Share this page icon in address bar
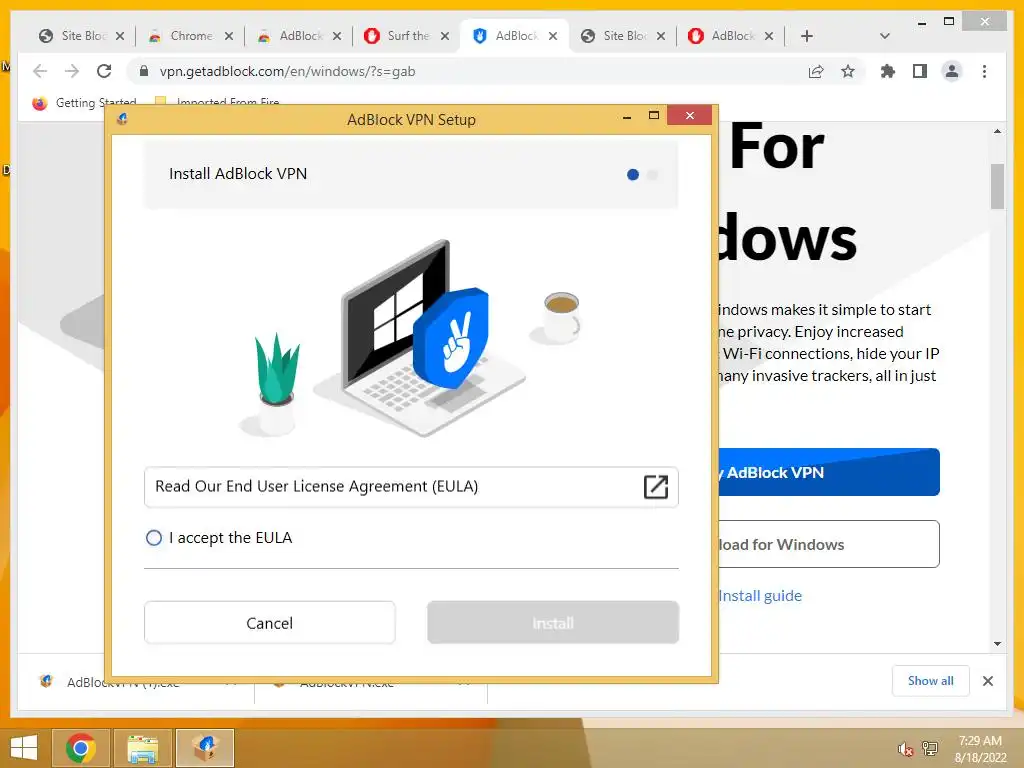 point(816,71)
